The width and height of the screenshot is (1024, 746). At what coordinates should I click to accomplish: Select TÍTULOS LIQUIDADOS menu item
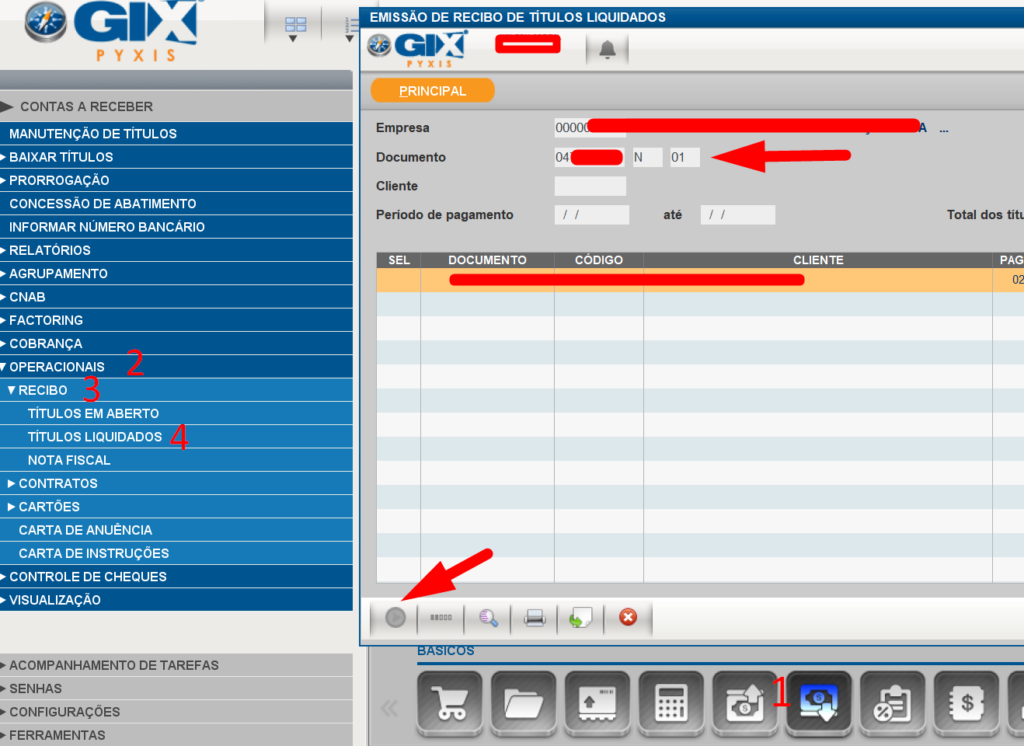tap(95, 437)
